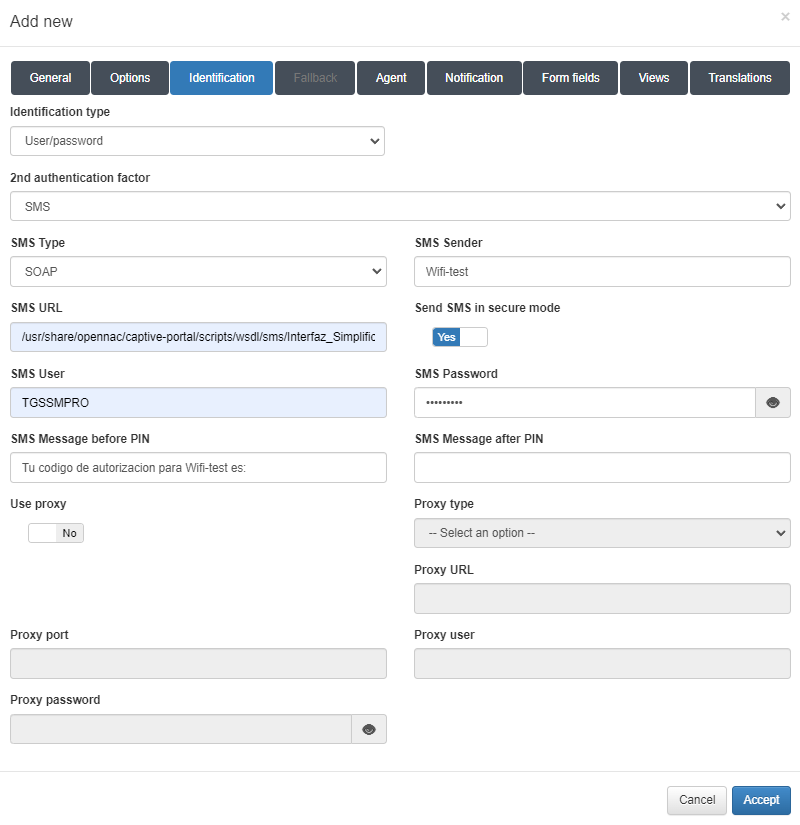
Task: Switch to the General tab
Action: [x=50, y=78]
